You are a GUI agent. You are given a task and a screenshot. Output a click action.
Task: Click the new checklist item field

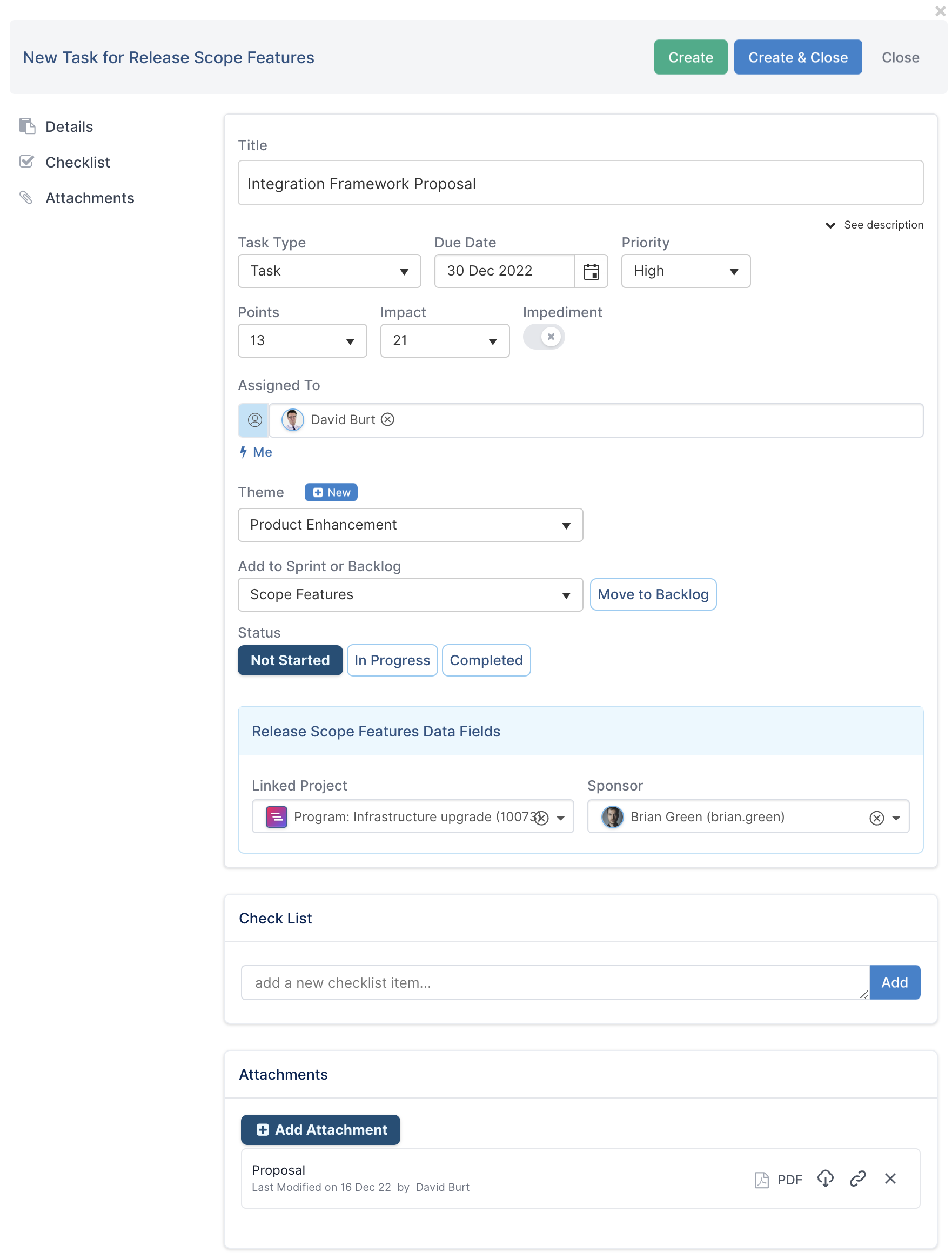coord(555,983)
